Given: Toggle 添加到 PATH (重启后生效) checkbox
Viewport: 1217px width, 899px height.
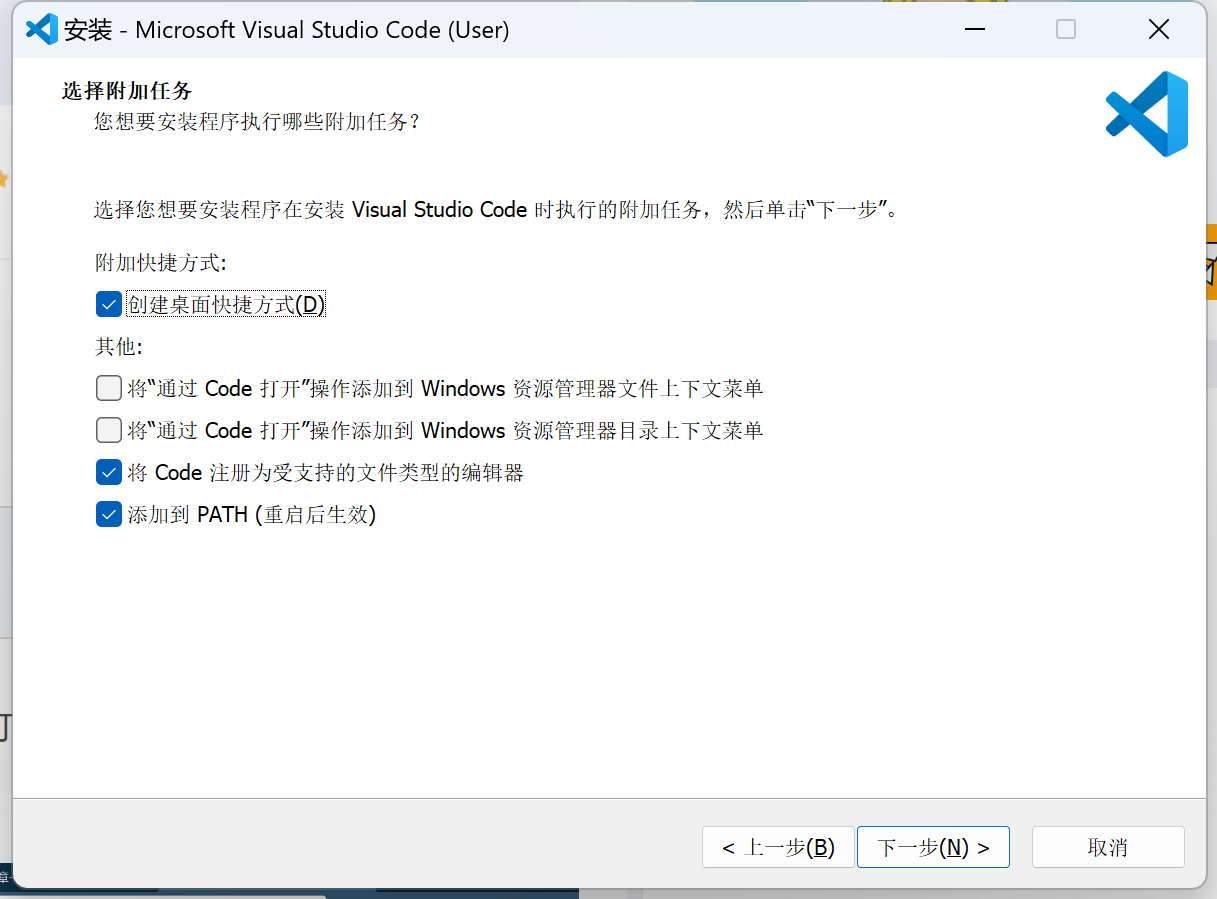Looking at the screenshot, I should pyautogui.click(x=109, y=514).
